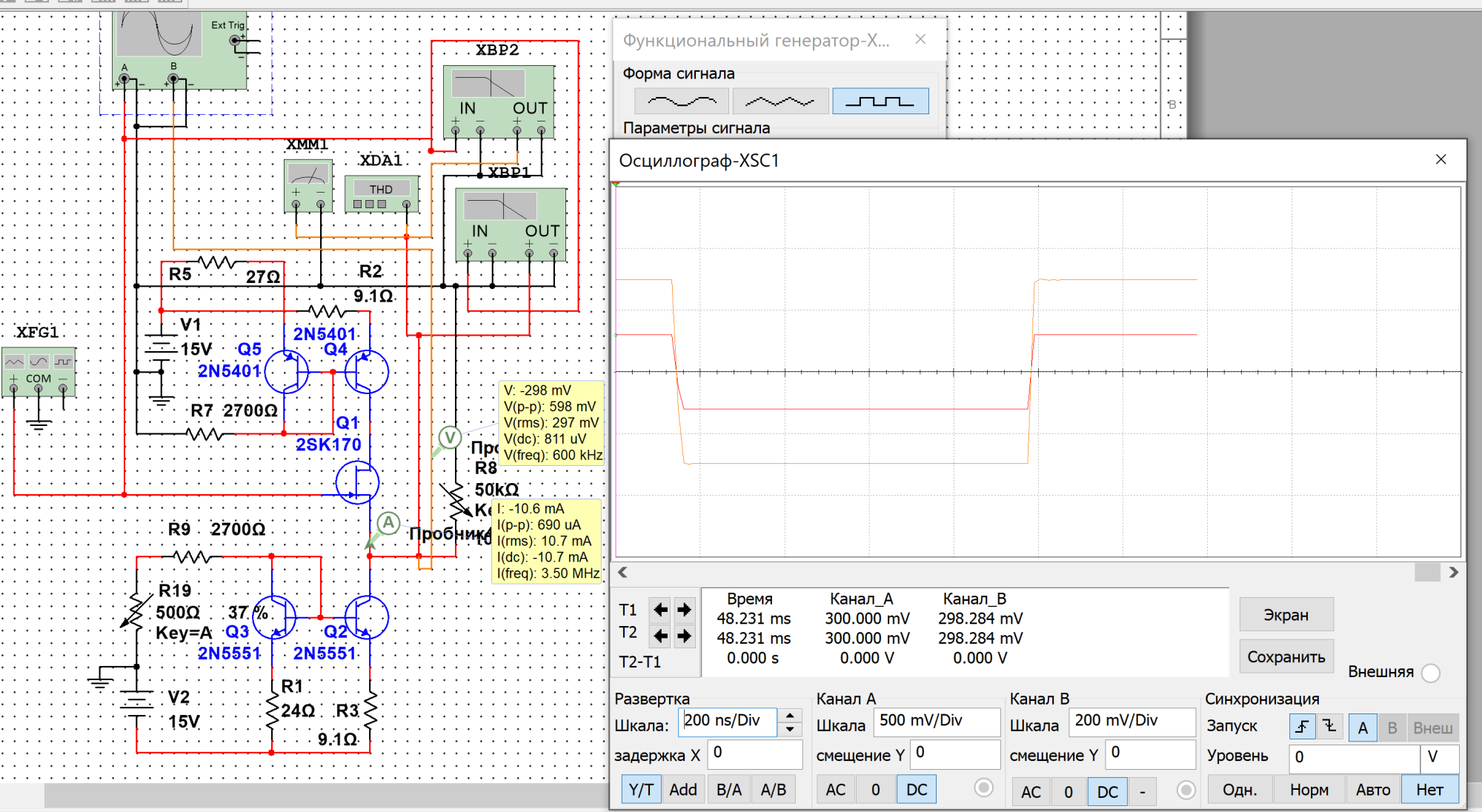The image size is (1482, 812).
Task: Click Channel A Y offset field
Action: pos(955,753)
